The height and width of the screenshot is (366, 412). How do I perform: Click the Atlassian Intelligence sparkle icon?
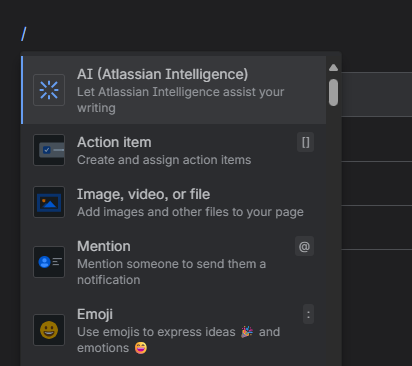pos(49,90)
